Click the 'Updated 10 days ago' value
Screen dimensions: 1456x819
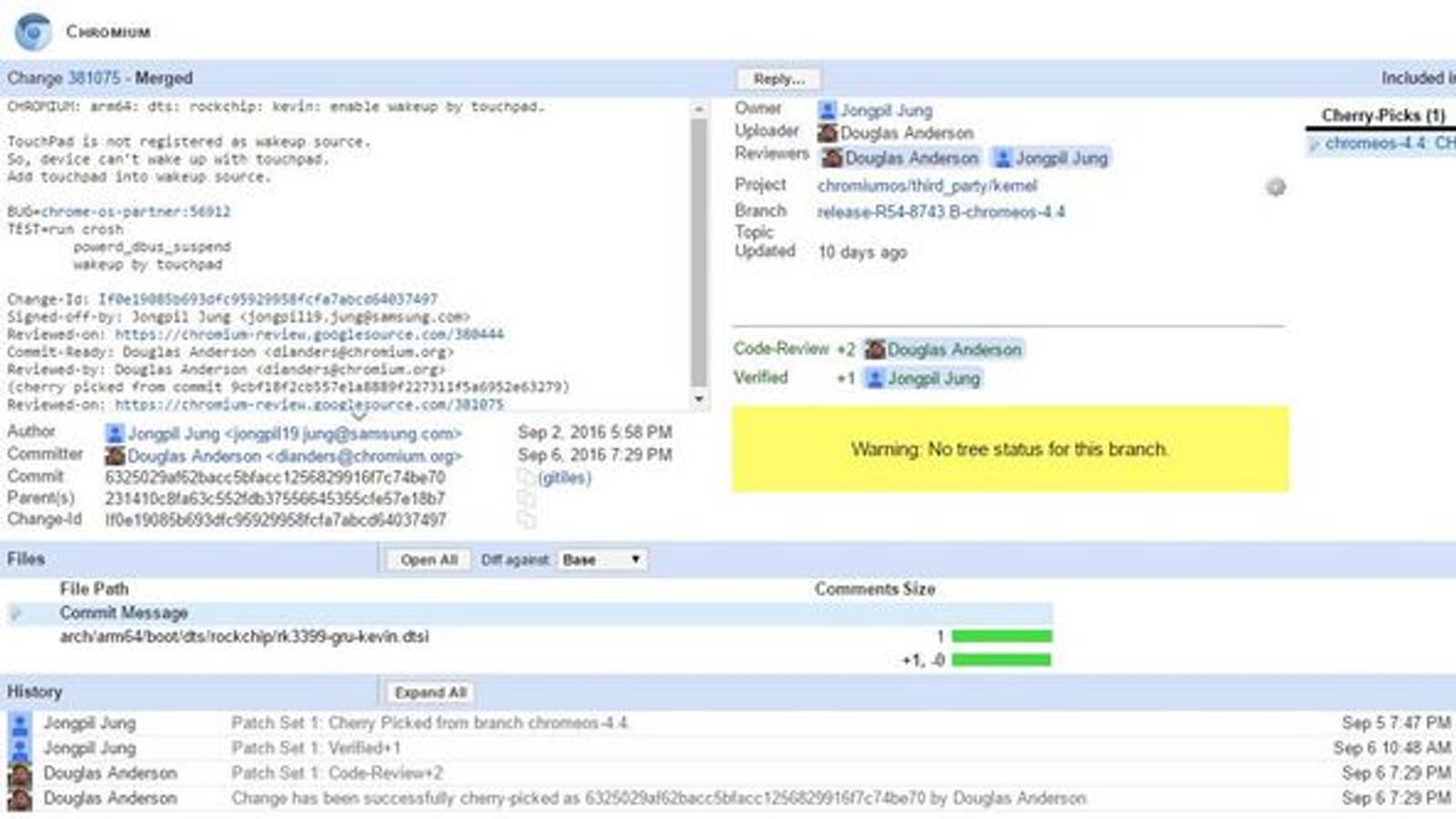tap(862, 252)
